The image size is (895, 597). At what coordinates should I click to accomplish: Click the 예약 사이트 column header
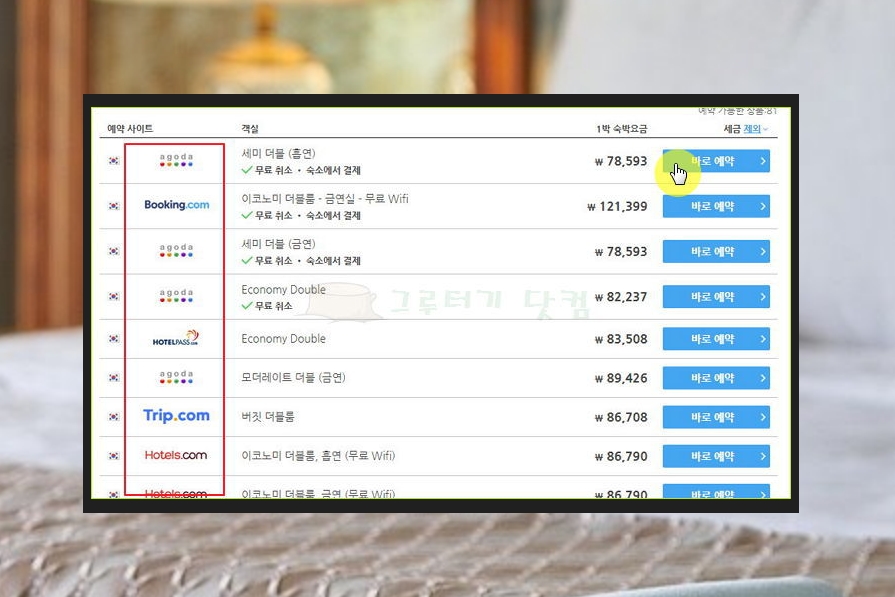pos(130,128)
